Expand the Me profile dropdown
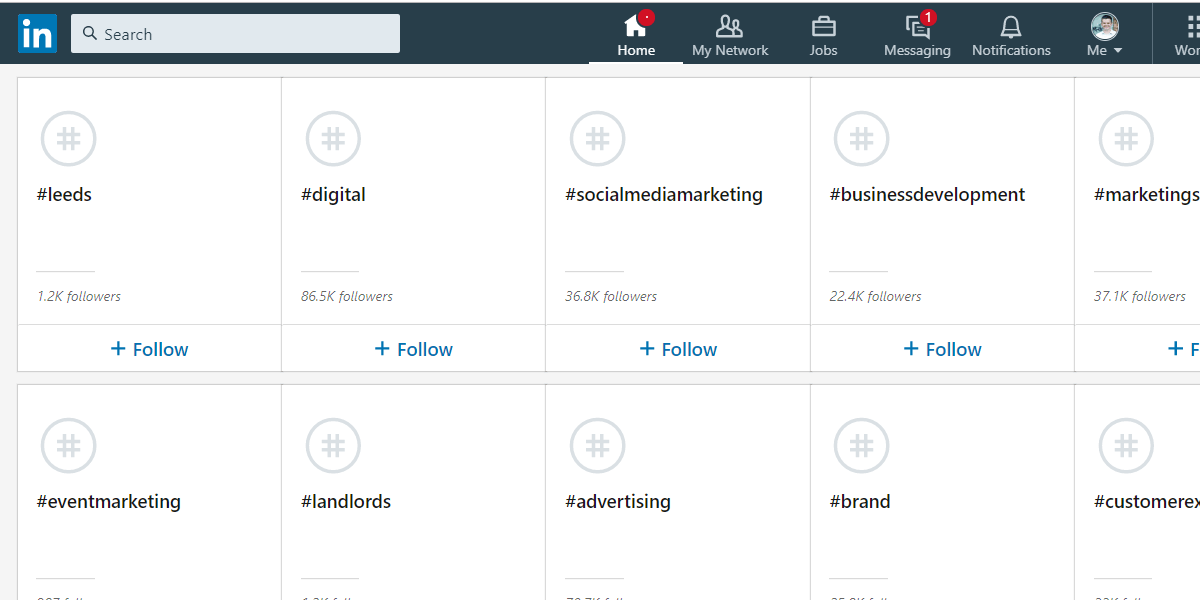Image resolution: width=1200 pixels, height=600 pixels. (x=1104, y=34)
